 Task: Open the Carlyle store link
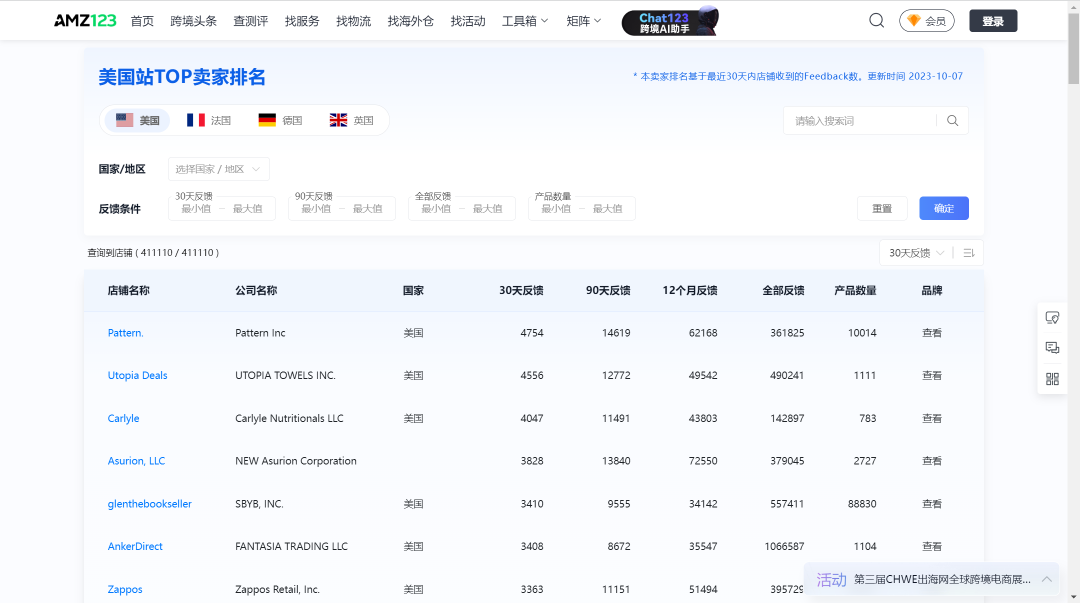point(123,418)
